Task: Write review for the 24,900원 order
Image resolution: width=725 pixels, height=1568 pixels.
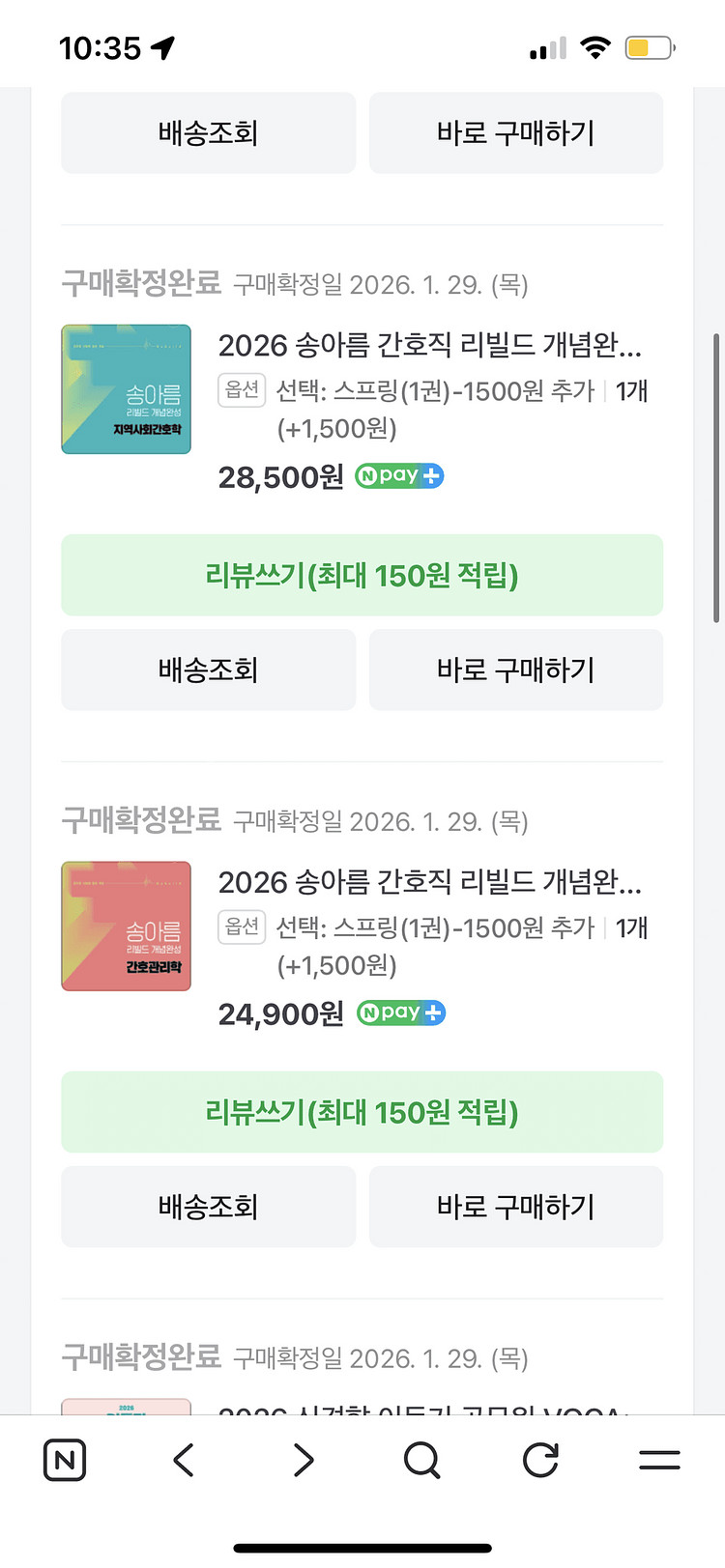Action: 362,1113
